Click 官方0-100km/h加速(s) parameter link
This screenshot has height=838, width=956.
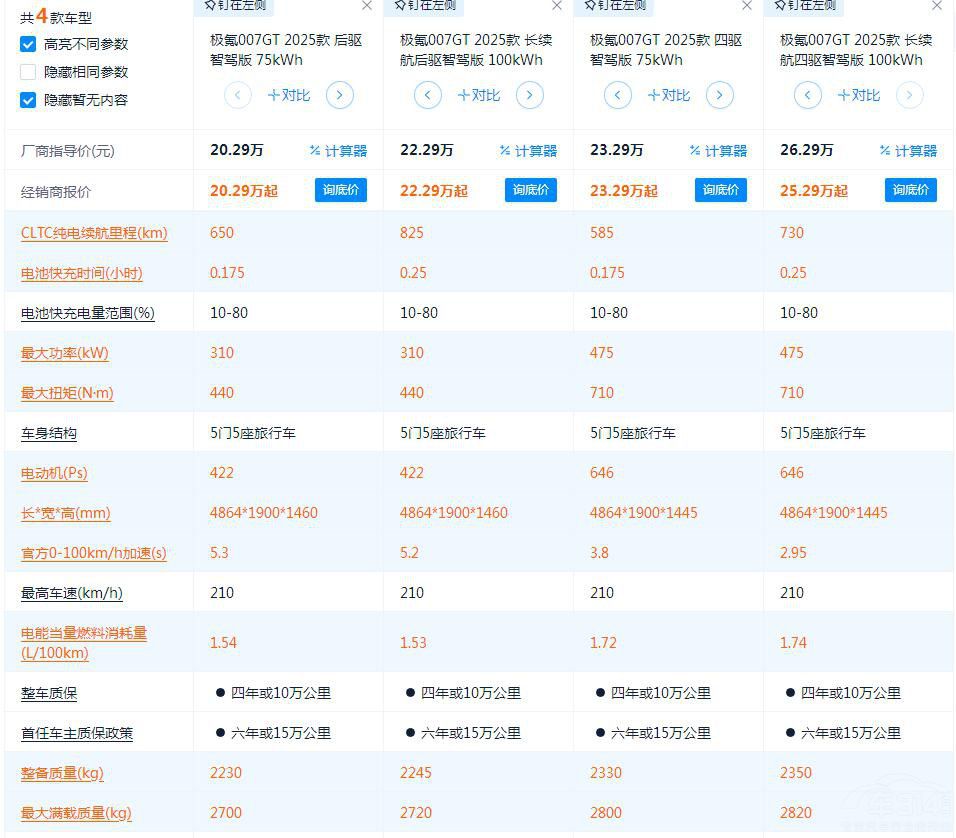click(94, 553)
